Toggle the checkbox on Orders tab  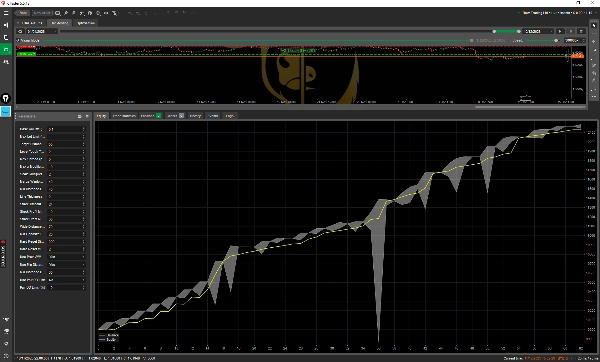click(181, 116)
